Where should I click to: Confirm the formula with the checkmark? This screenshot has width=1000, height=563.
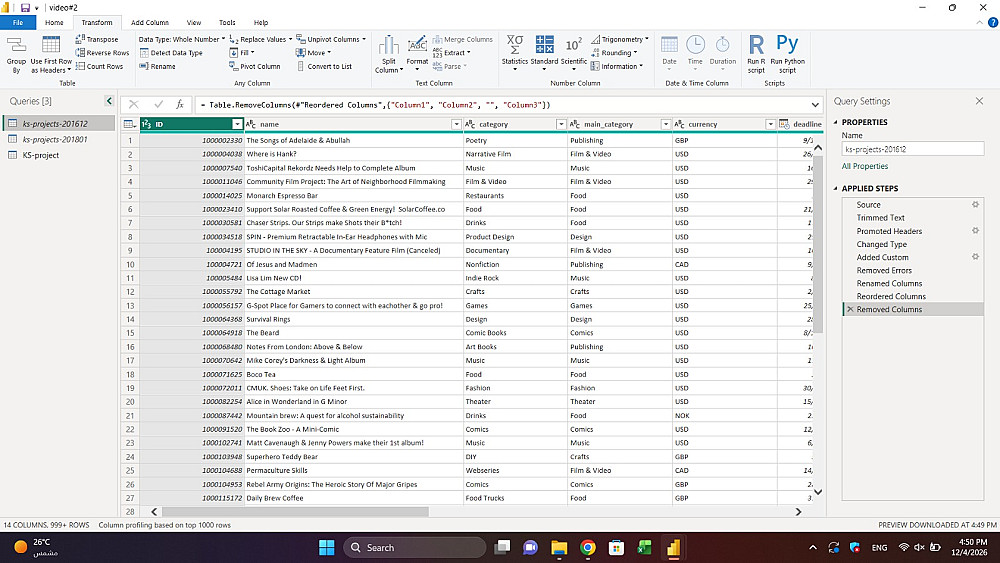tap(158, 104)
